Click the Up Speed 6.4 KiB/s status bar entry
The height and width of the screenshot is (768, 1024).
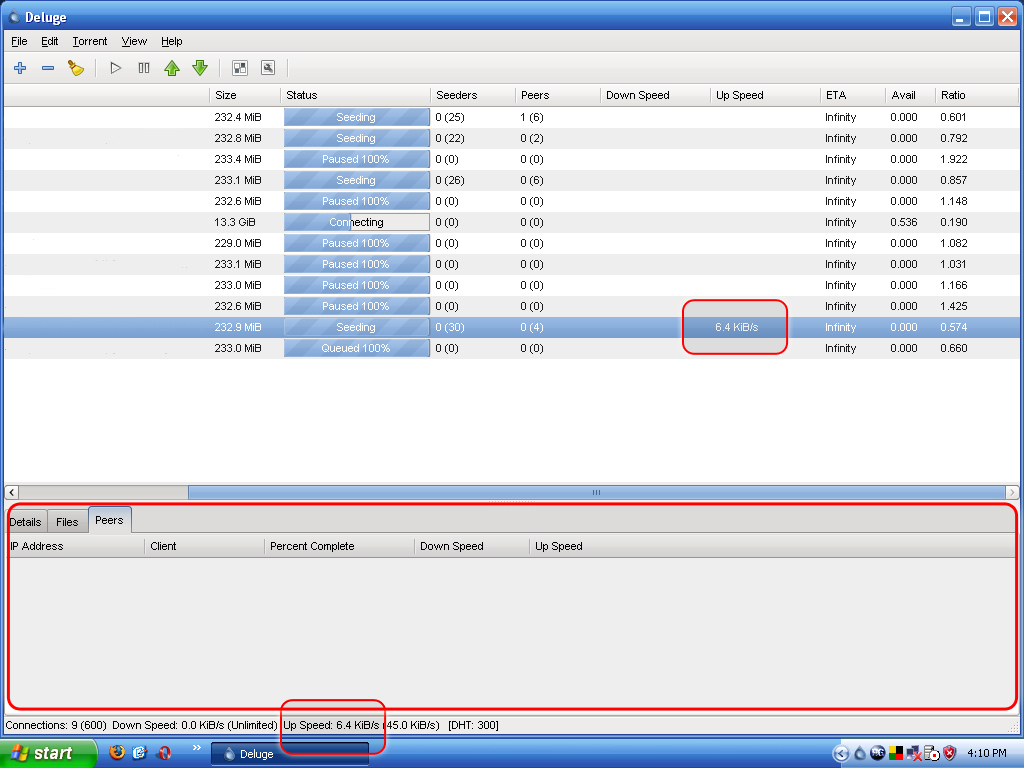click(361, 726)
